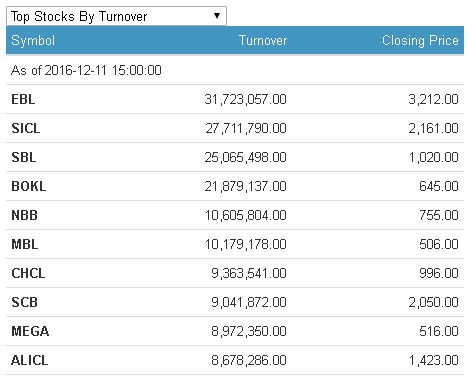This screenshot has height=378, width=469.
Task: Select NBB turnover value 10,605,804.00
Action: click(246, 215)
